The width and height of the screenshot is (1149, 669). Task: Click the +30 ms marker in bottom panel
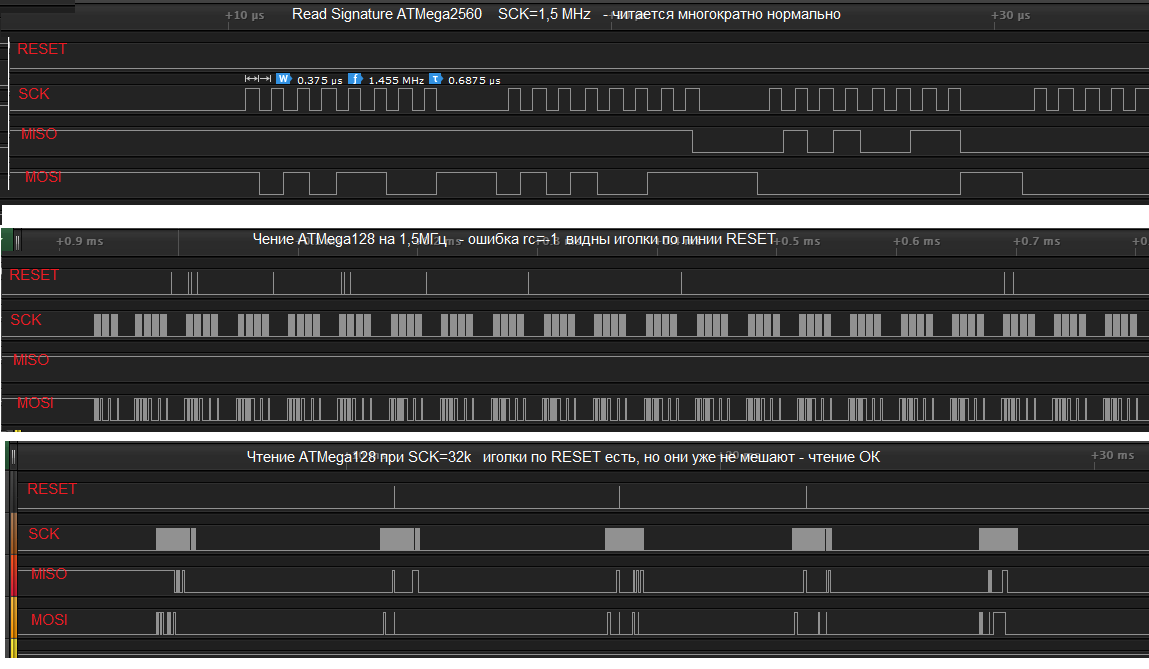coord(1112,456)
